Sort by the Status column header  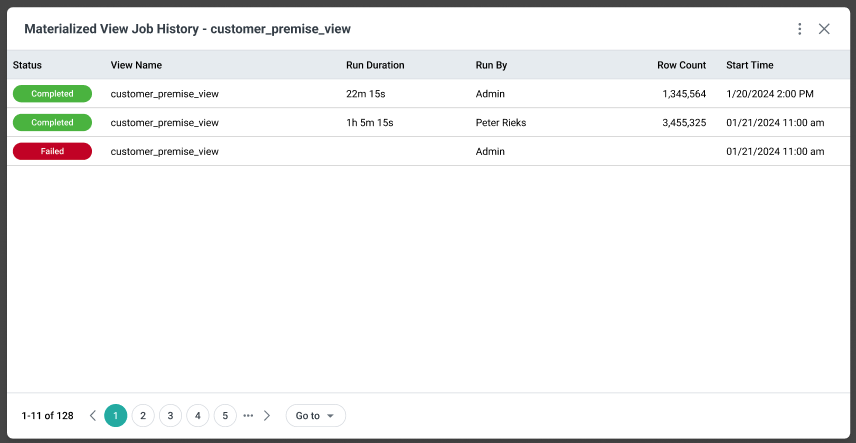coord(27,65)
